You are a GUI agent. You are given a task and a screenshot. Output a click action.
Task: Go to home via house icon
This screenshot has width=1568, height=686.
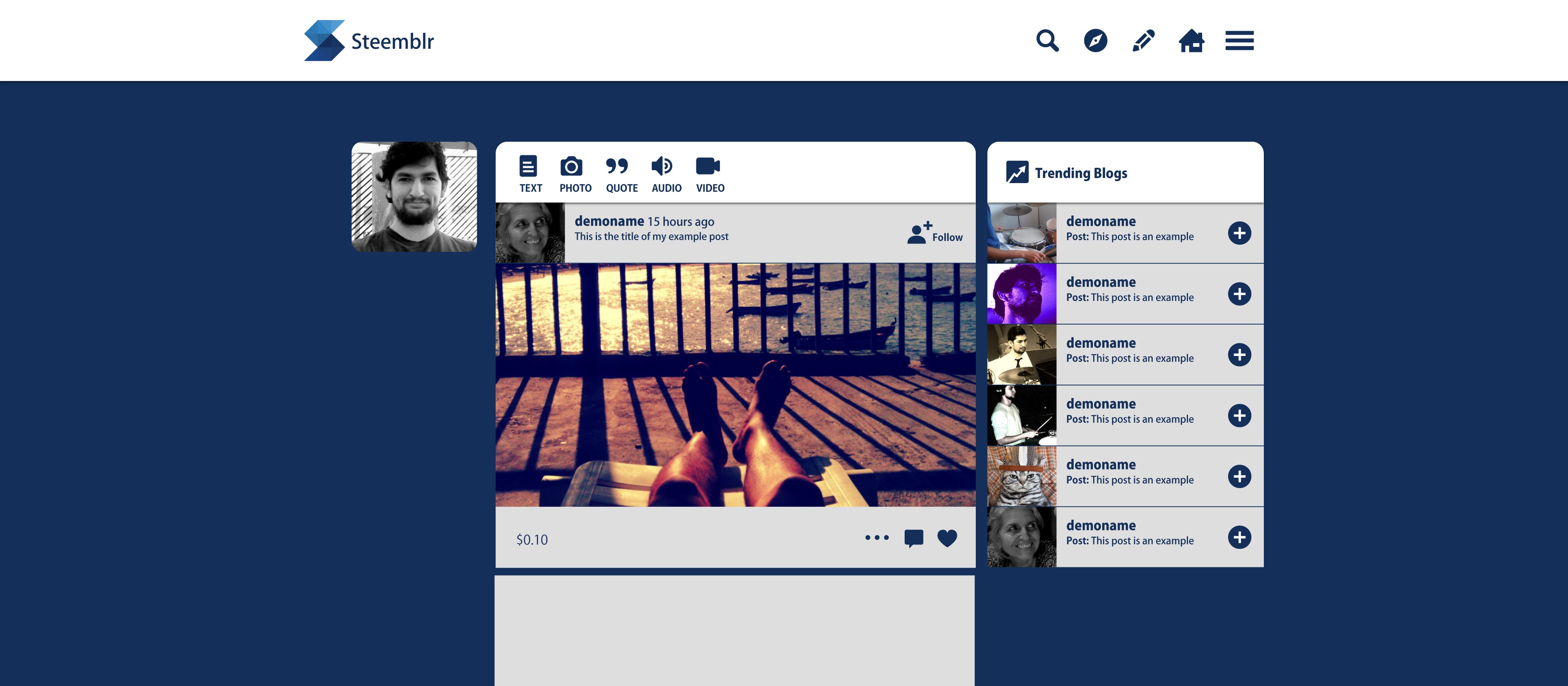pyautogui.click(x=1191, y=41)
